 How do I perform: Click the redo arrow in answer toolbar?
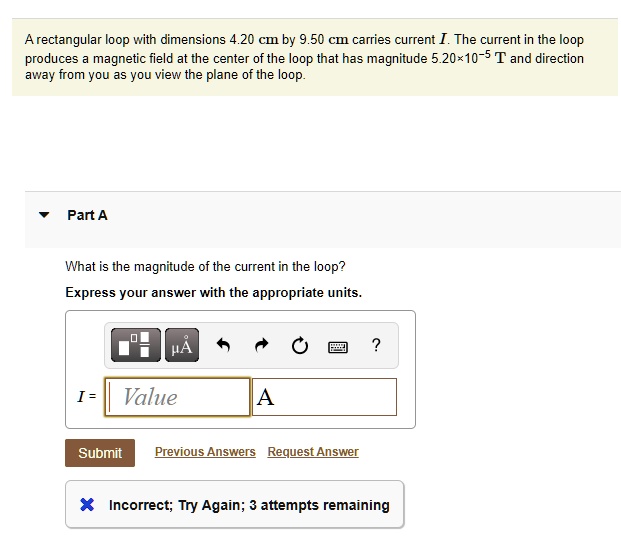262,346
